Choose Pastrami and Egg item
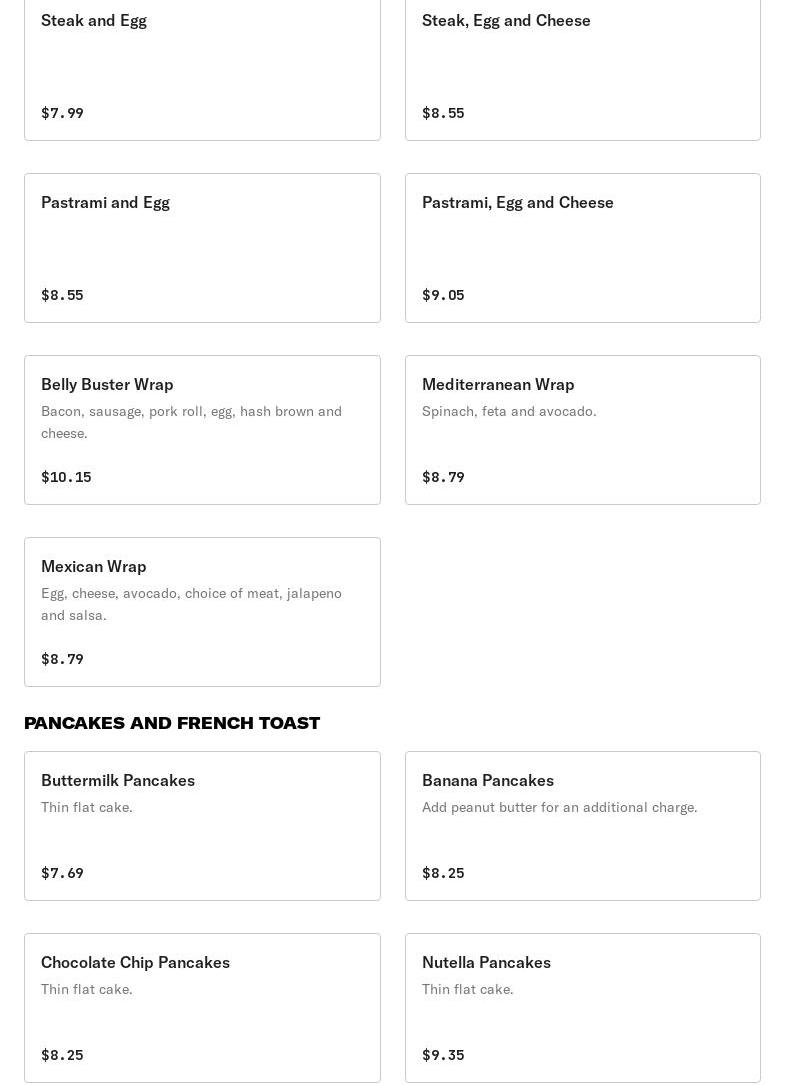This screenshot has height=1085, width=785. tap(202, 248)
